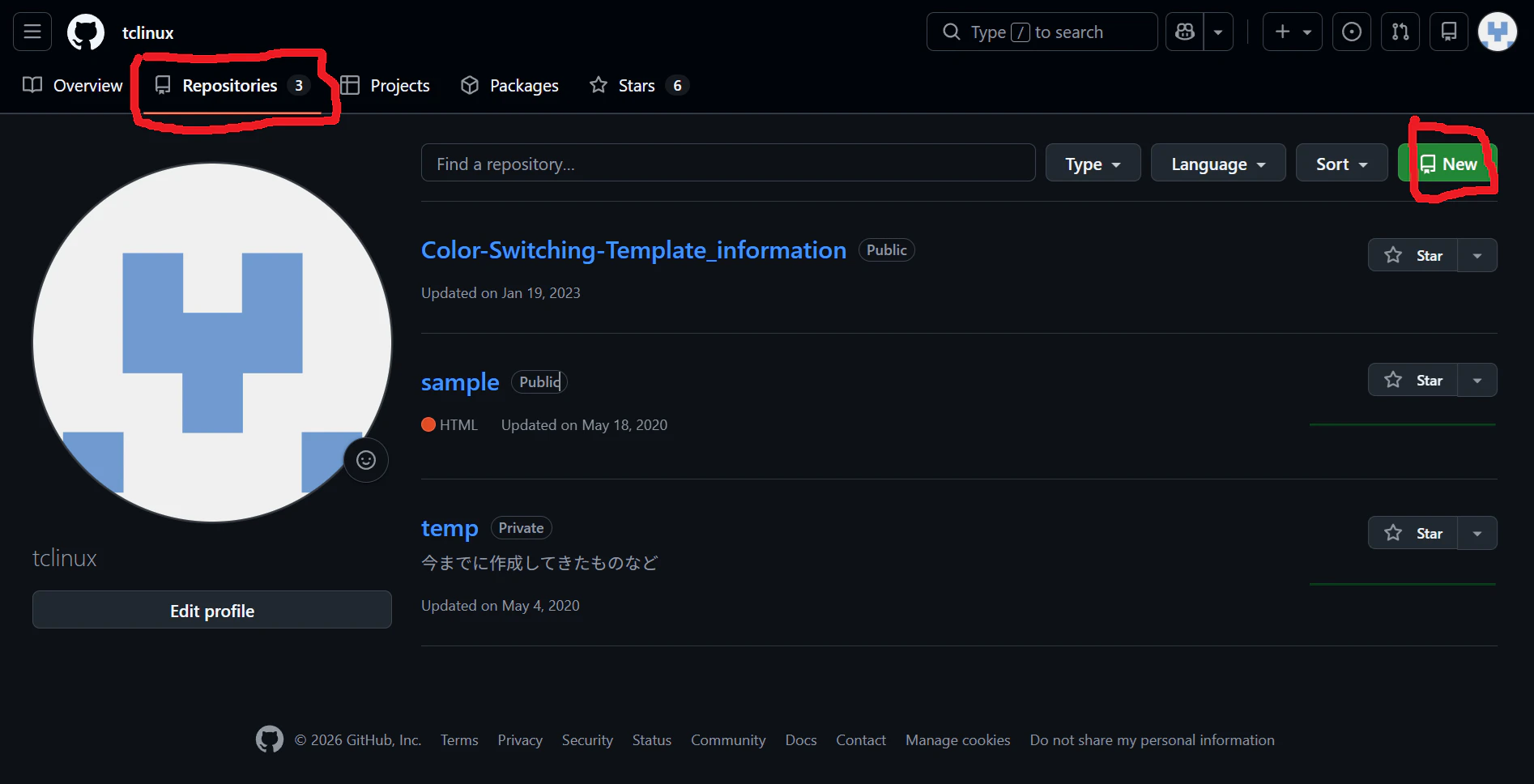Image resolution: width=1534 pixels, height=784 pixels.
Task: Open the Sort dropdown
Action: click(1342, 163)
